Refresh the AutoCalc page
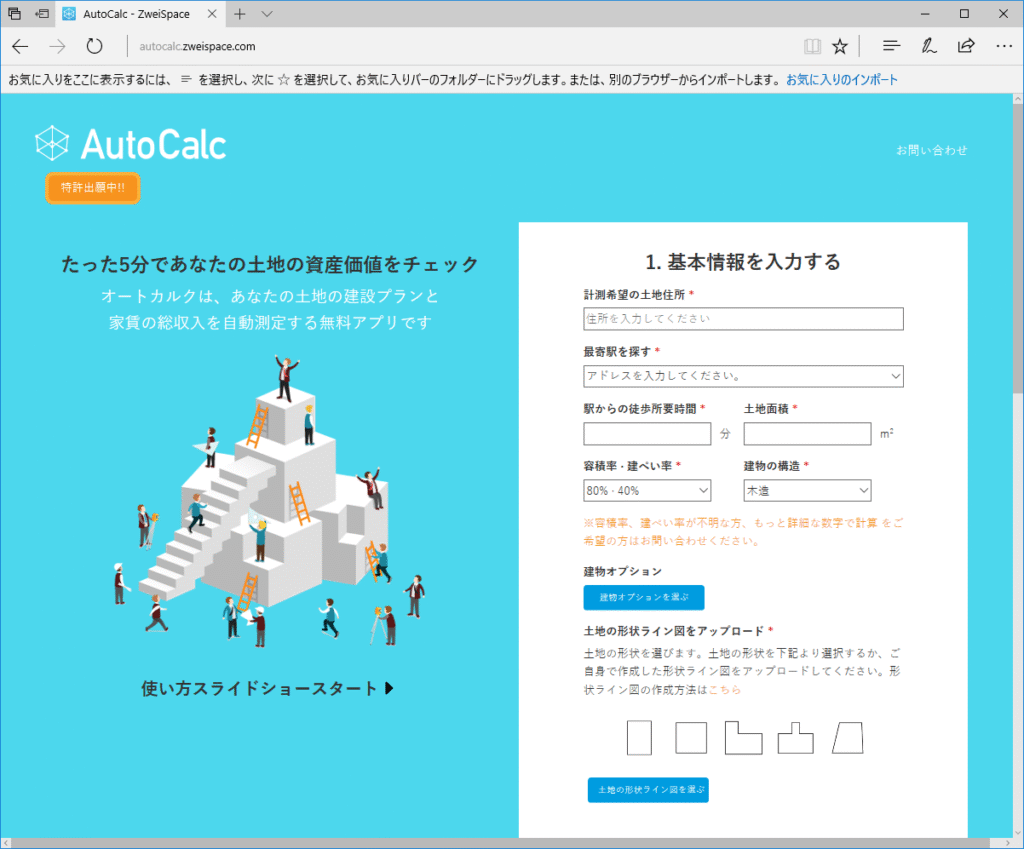Image resolution: width=1024 pixels, height=849 pixels. tap(95, 46)
